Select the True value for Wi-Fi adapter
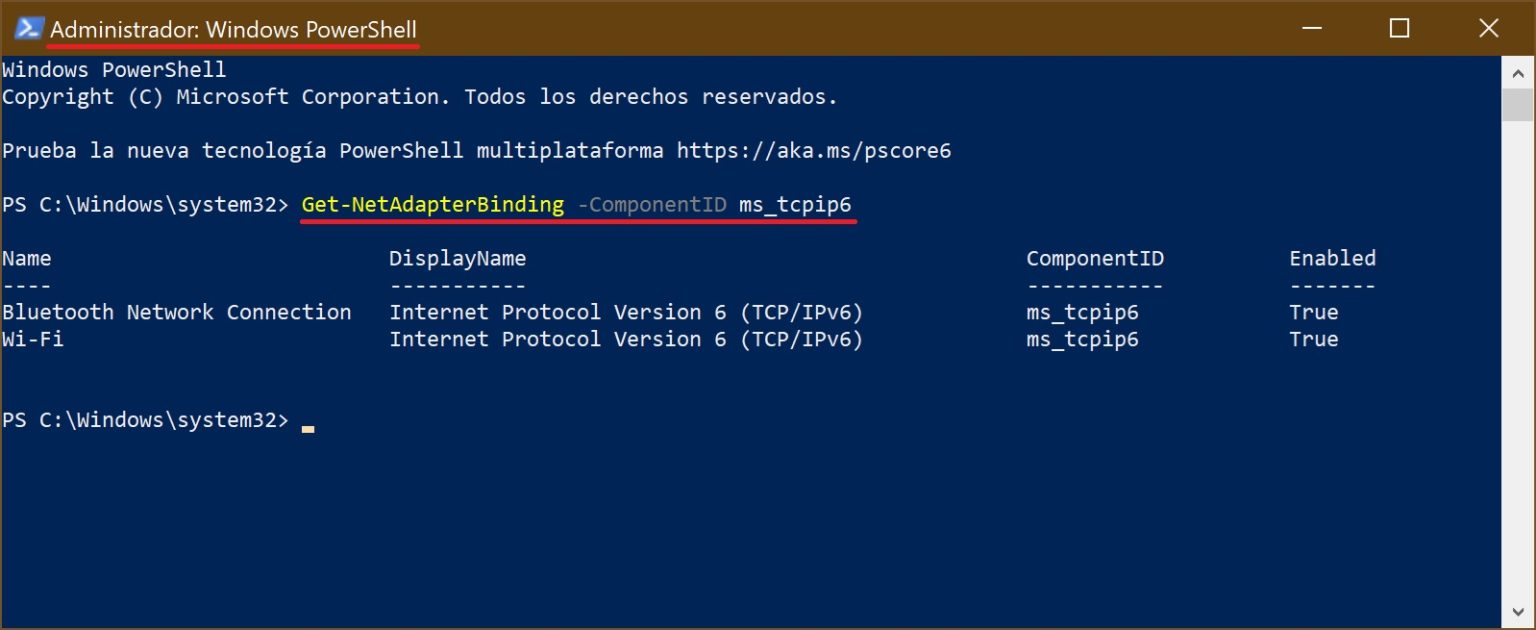This screenshot has height=630, width=1536. click(1313, 339)
